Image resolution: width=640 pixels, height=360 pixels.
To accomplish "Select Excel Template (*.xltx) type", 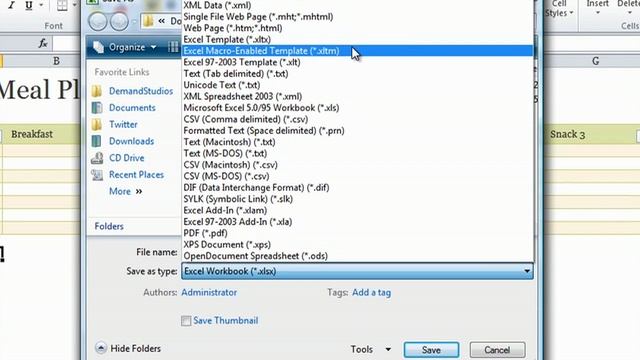I will click(357, 40).
